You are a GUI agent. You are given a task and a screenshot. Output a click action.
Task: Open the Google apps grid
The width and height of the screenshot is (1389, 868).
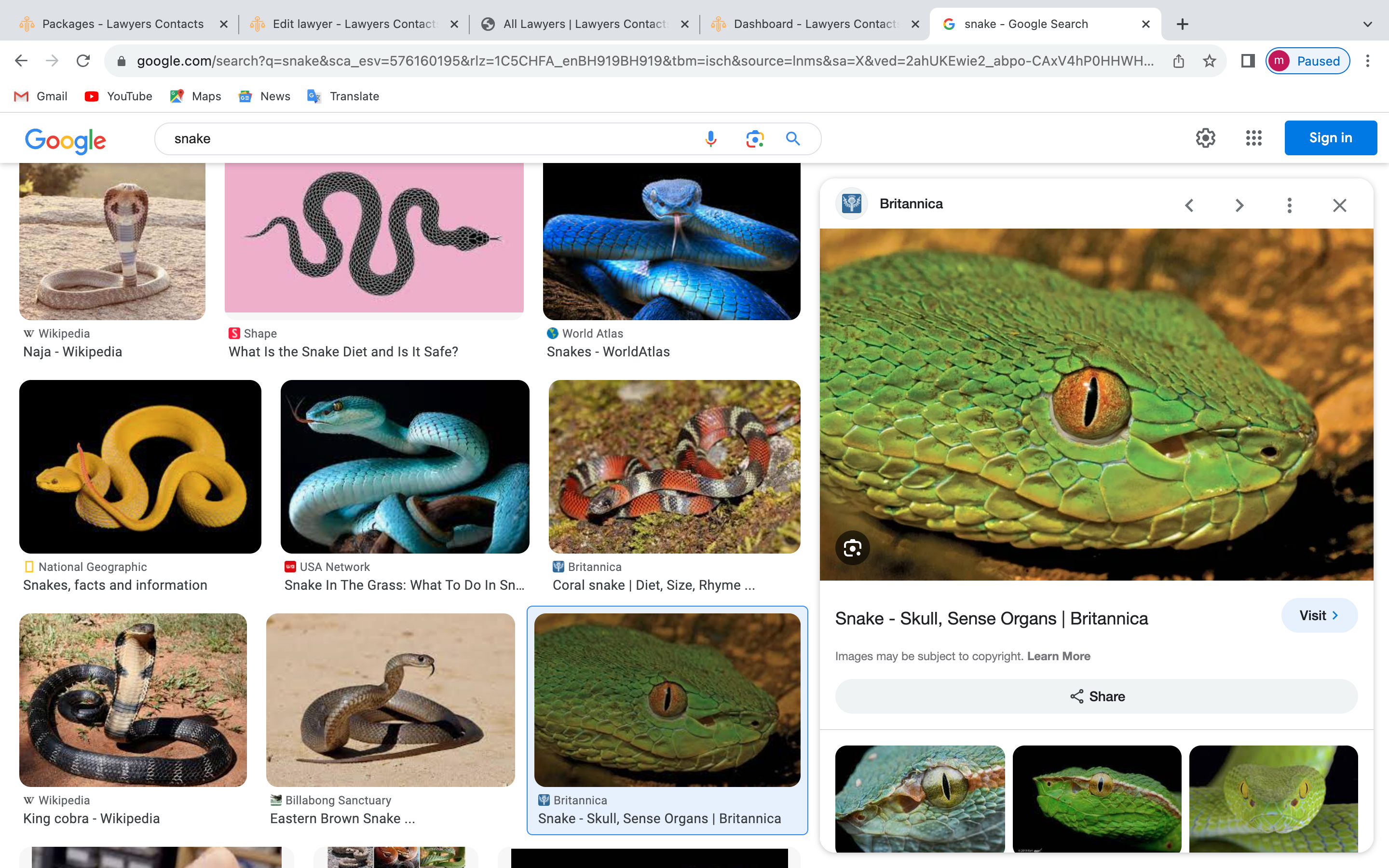(1253, 138)
